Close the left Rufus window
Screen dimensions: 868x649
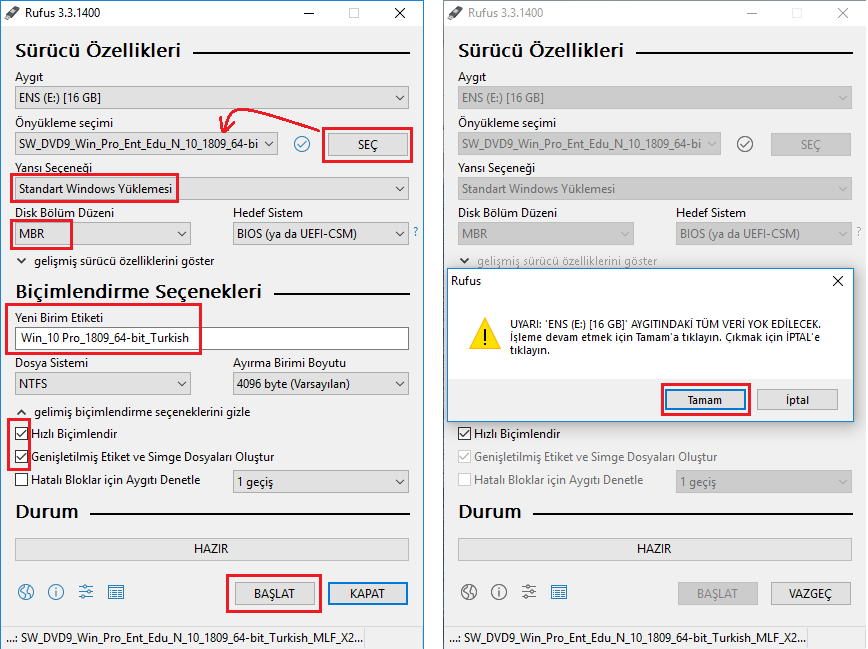click(400, 13)
